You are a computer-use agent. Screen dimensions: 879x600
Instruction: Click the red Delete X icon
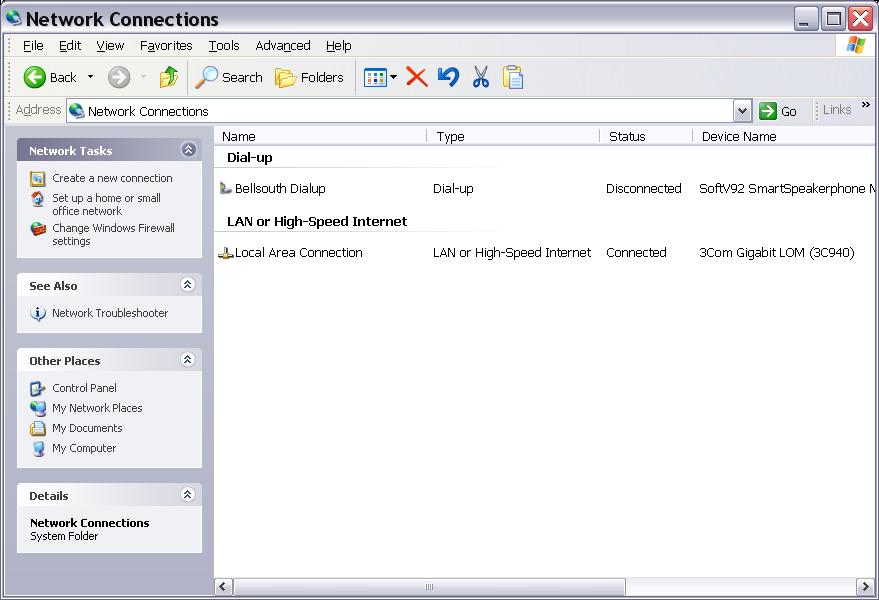click(417, 77)
